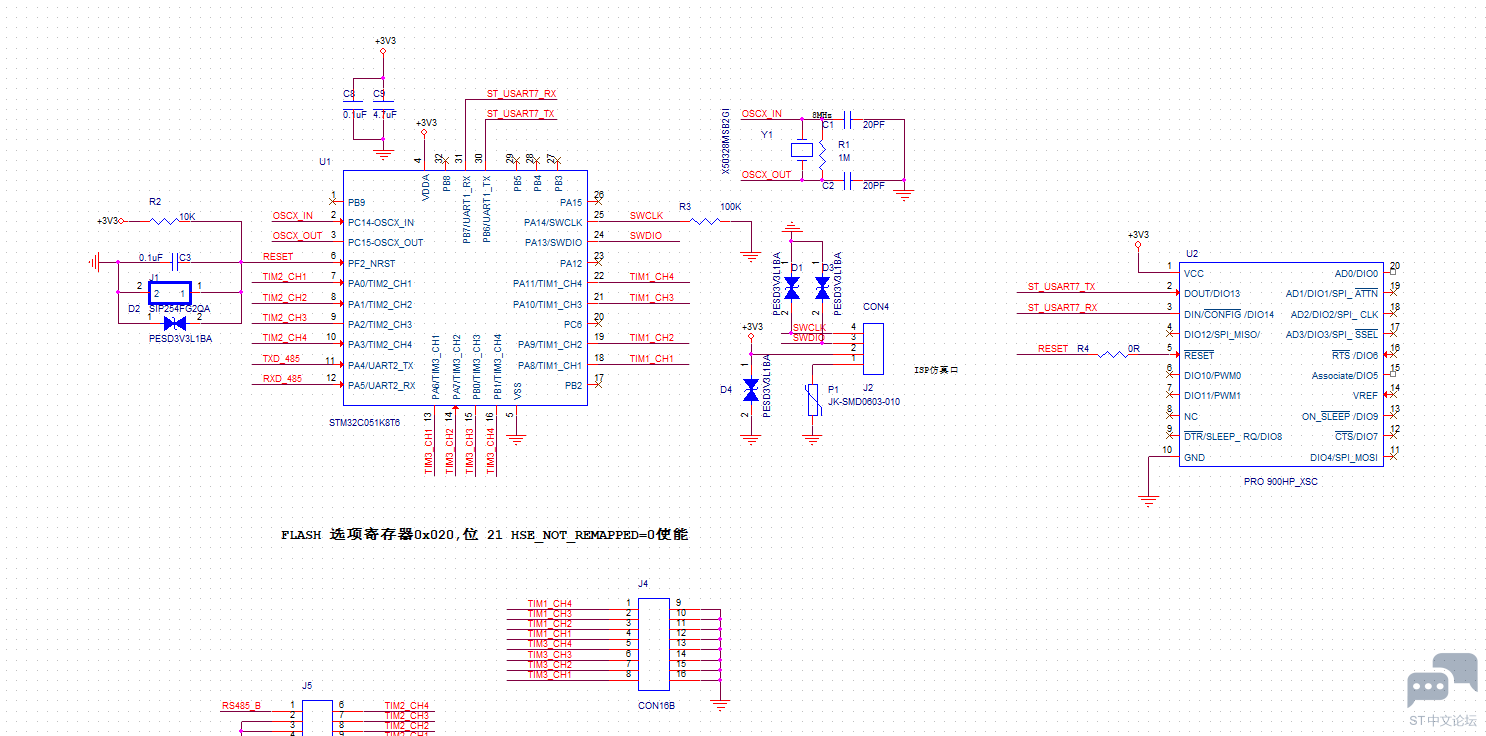Select the highlighted J1 header symbol
The image size is (1486, 736).
point(170,292)
